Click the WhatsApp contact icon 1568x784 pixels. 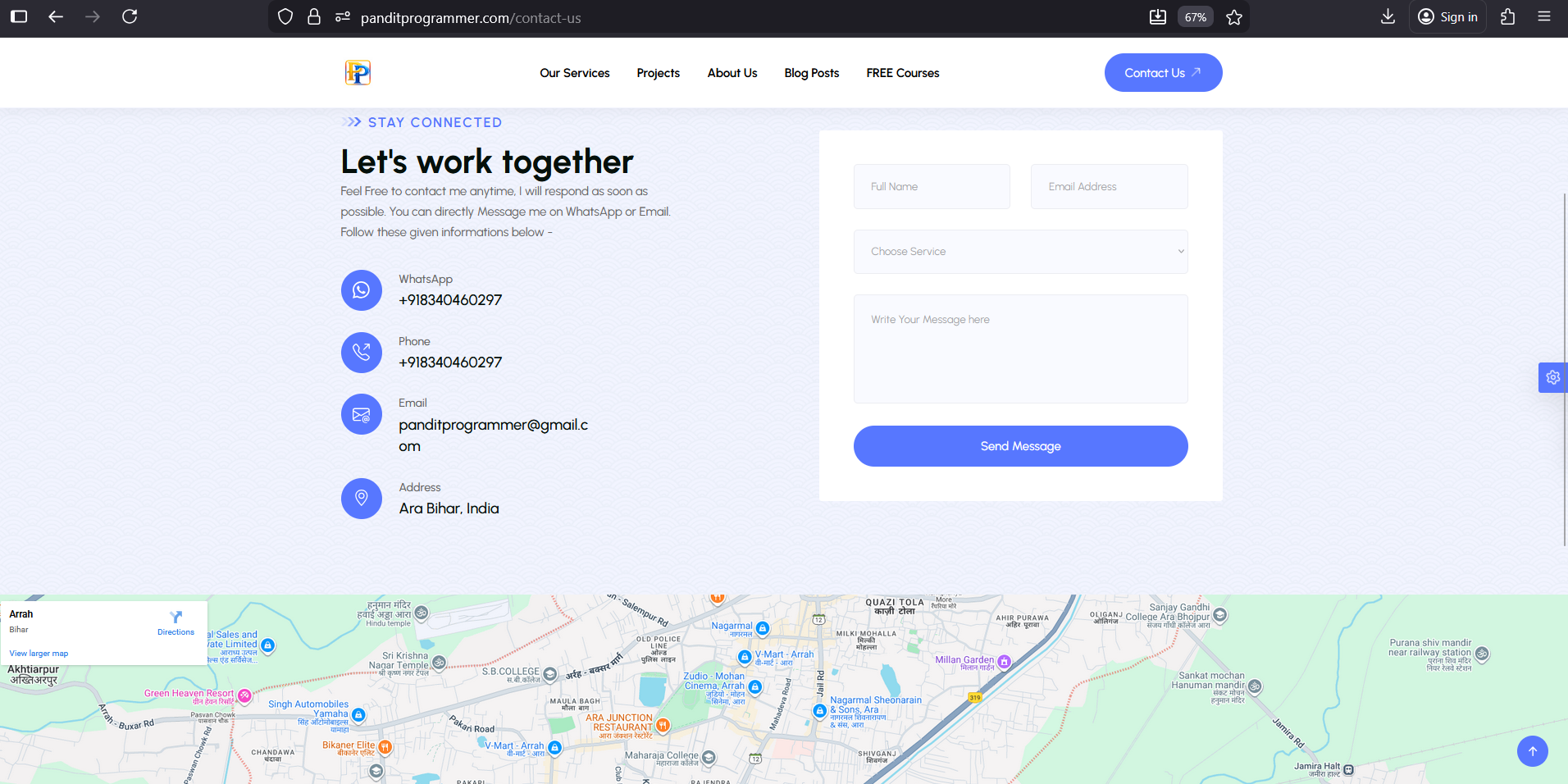(x=361, y=290)
